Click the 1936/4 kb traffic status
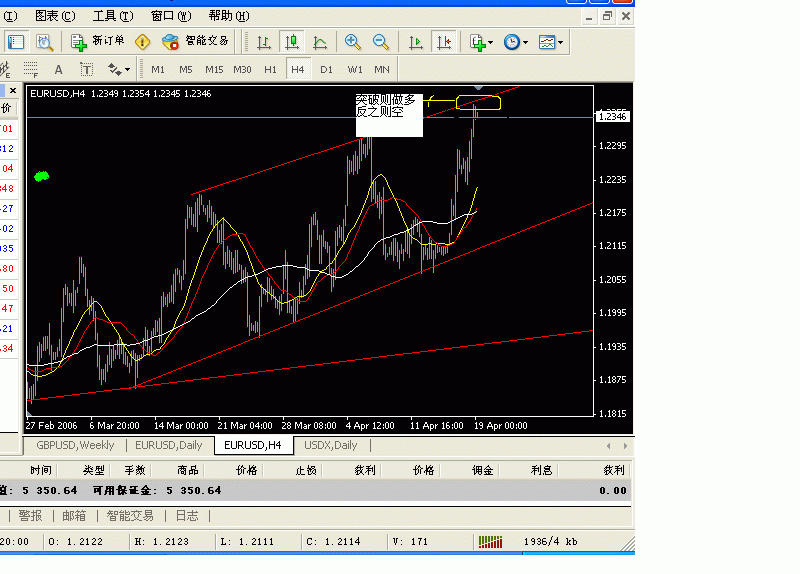 pyautogui.click(x=550, y=541)
